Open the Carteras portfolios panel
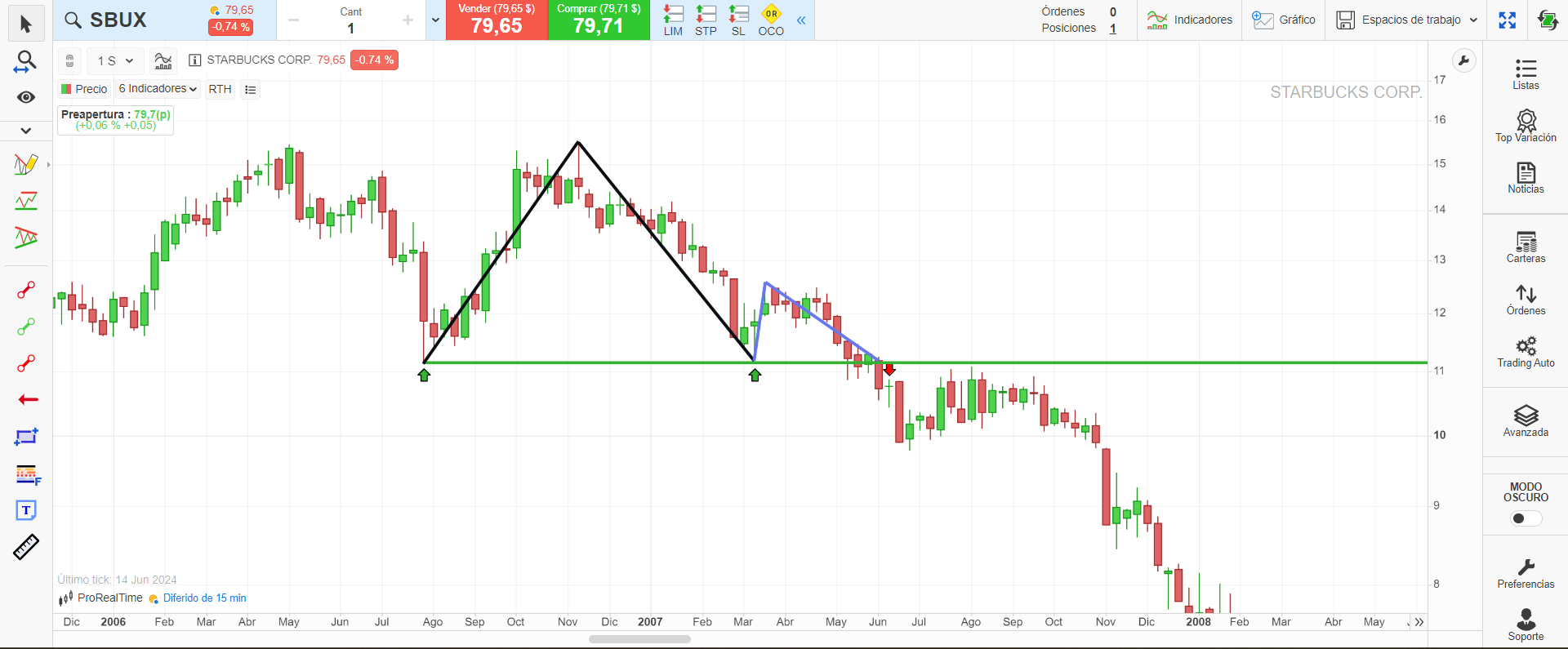Viewport: 1568px width, 649px height. coord(1526,247)
